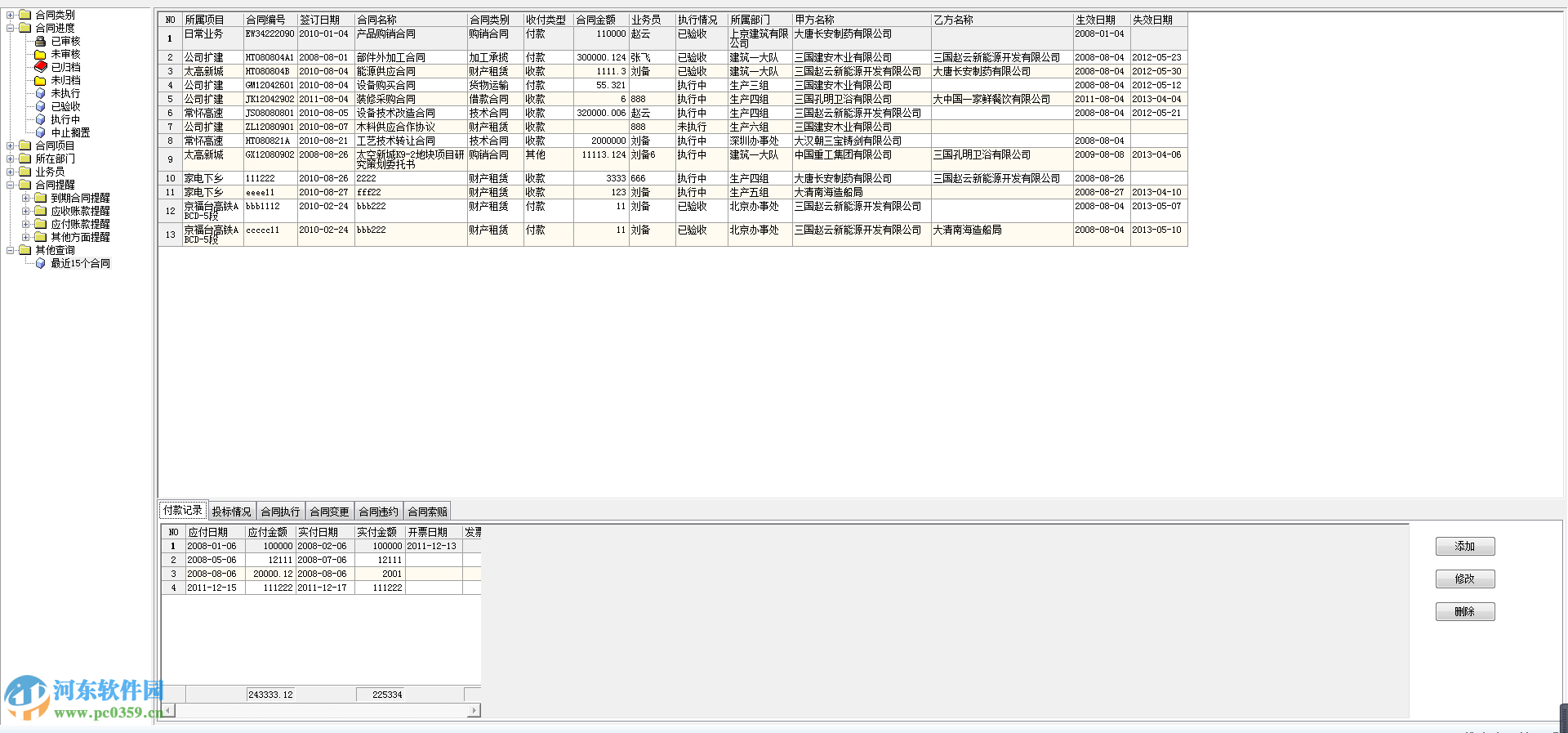
Task: Click the folder icon beside 合同项目
Action: (x=24, y=145)
